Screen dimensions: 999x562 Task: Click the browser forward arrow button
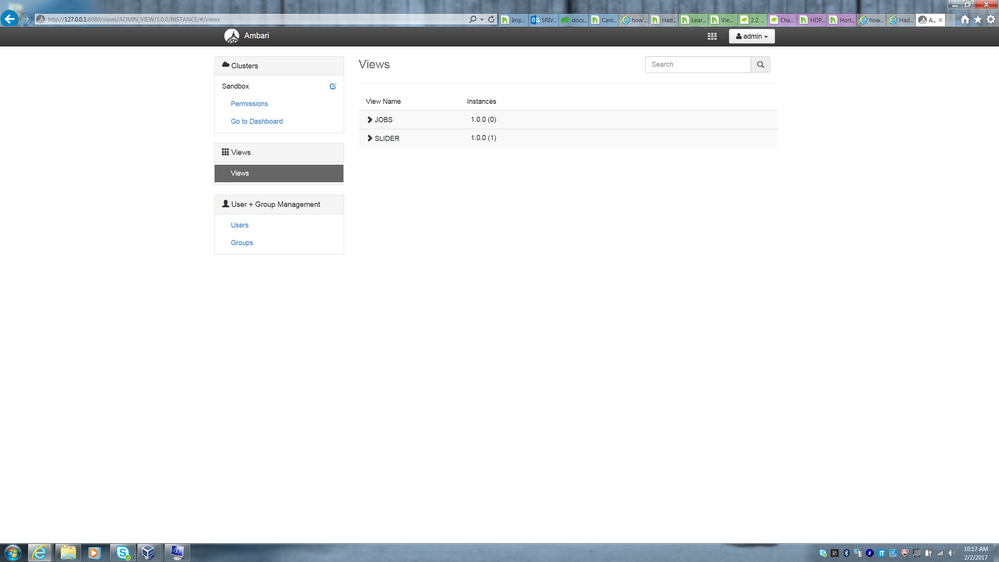(x=25, y=19)
